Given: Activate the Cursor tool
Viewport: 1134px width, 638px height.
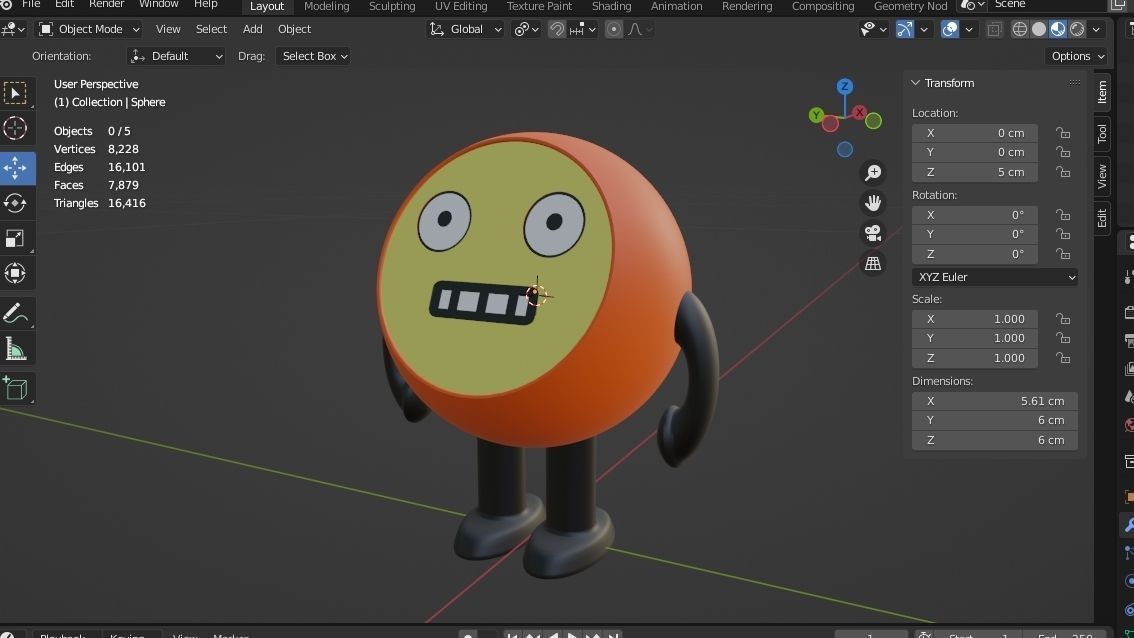Looking at the screenshot, I should (15, 129).
